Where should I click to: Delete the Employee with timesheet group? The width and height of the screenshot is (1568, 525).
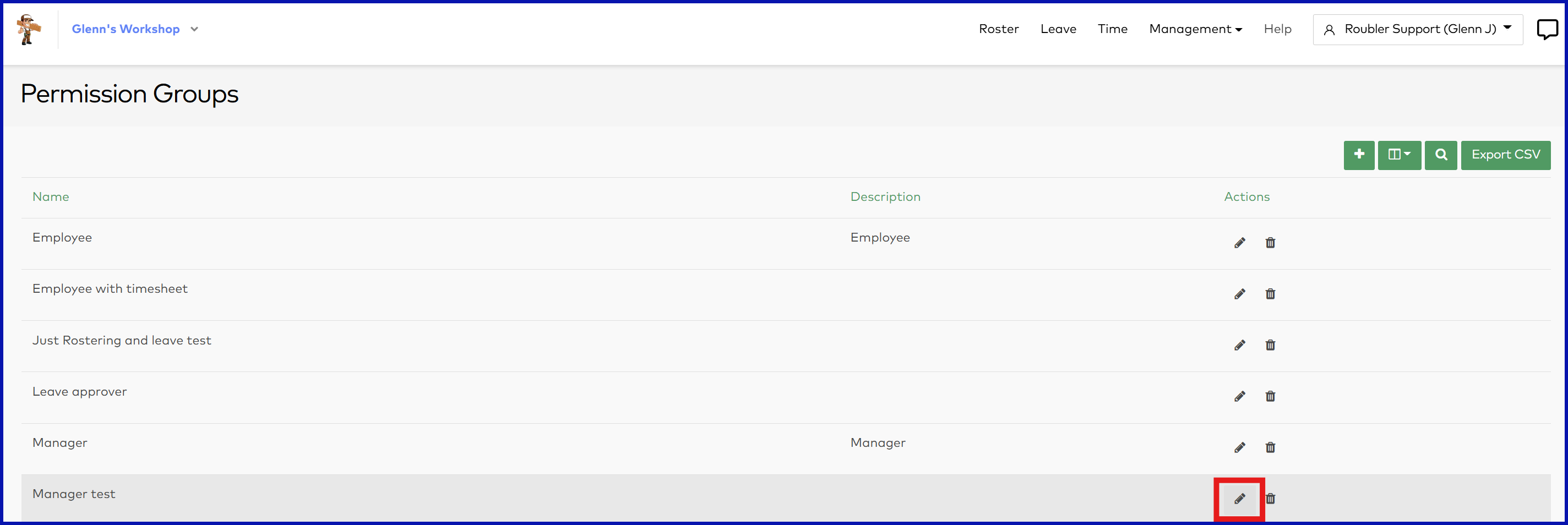[x=1270, y=294]
